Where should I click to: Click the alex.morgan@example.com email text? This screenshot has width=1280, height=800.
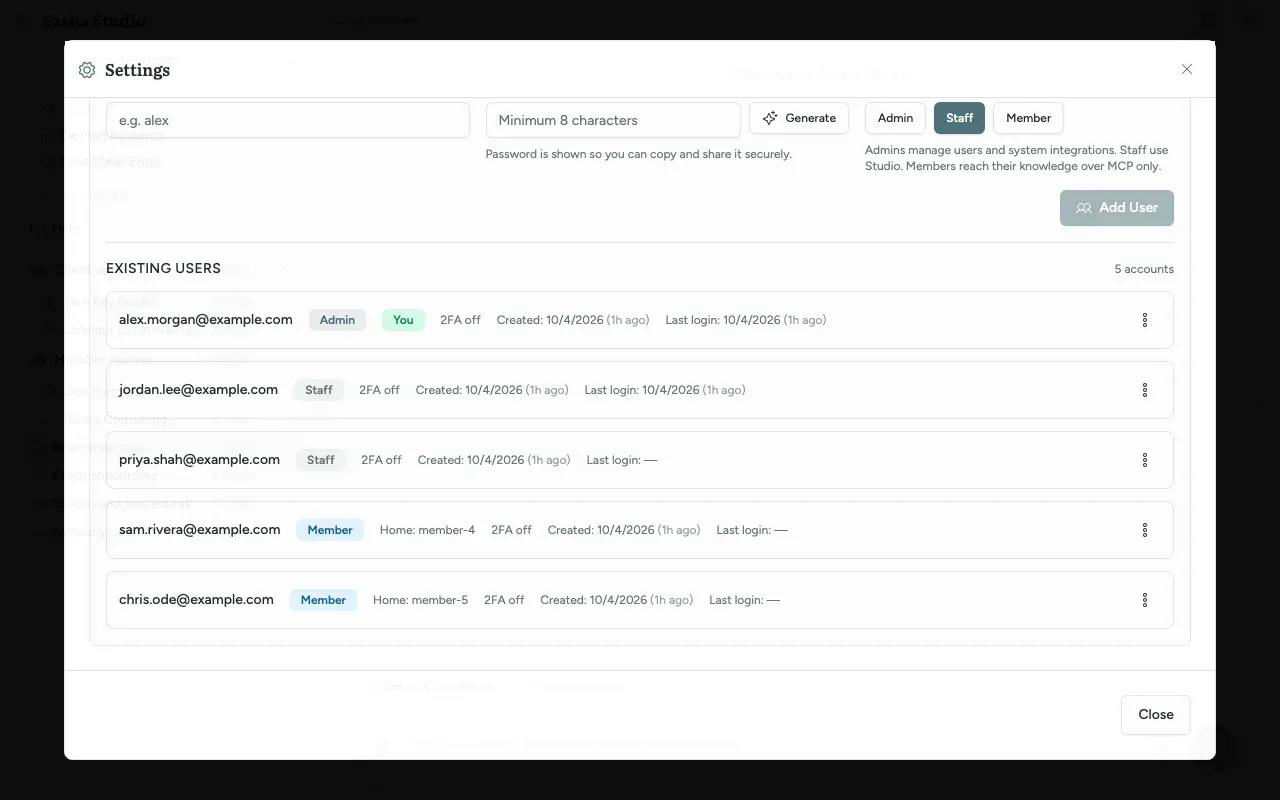(x=206, y=320)
